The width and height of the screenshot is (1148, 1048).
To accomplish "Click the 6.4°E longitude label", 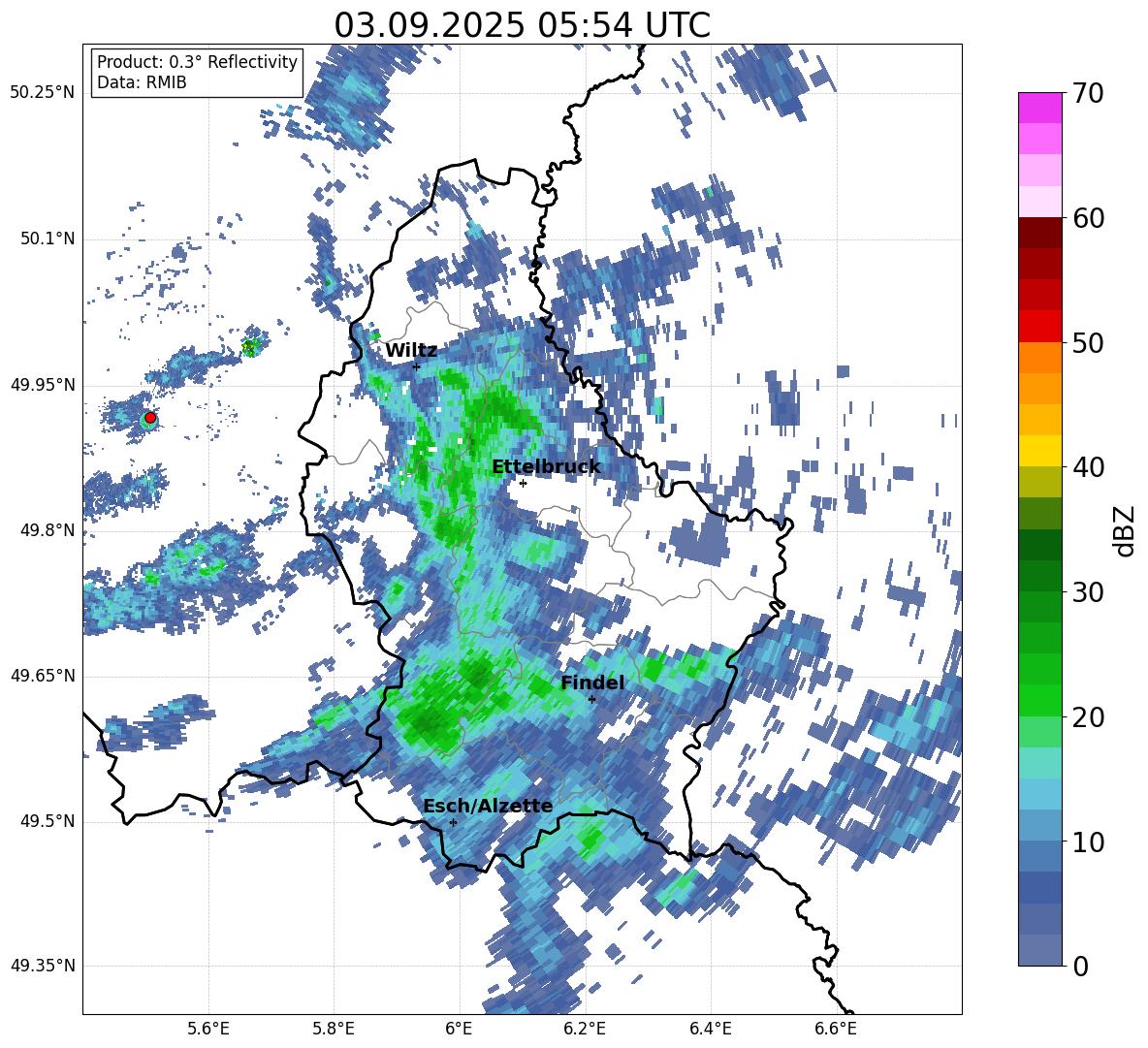I will coord(710,1029).
